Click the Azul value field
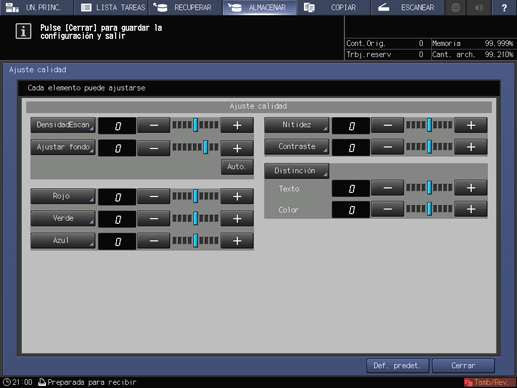Image resolution: width=517 pixels, height=388 pixels. tap(117, 241)
